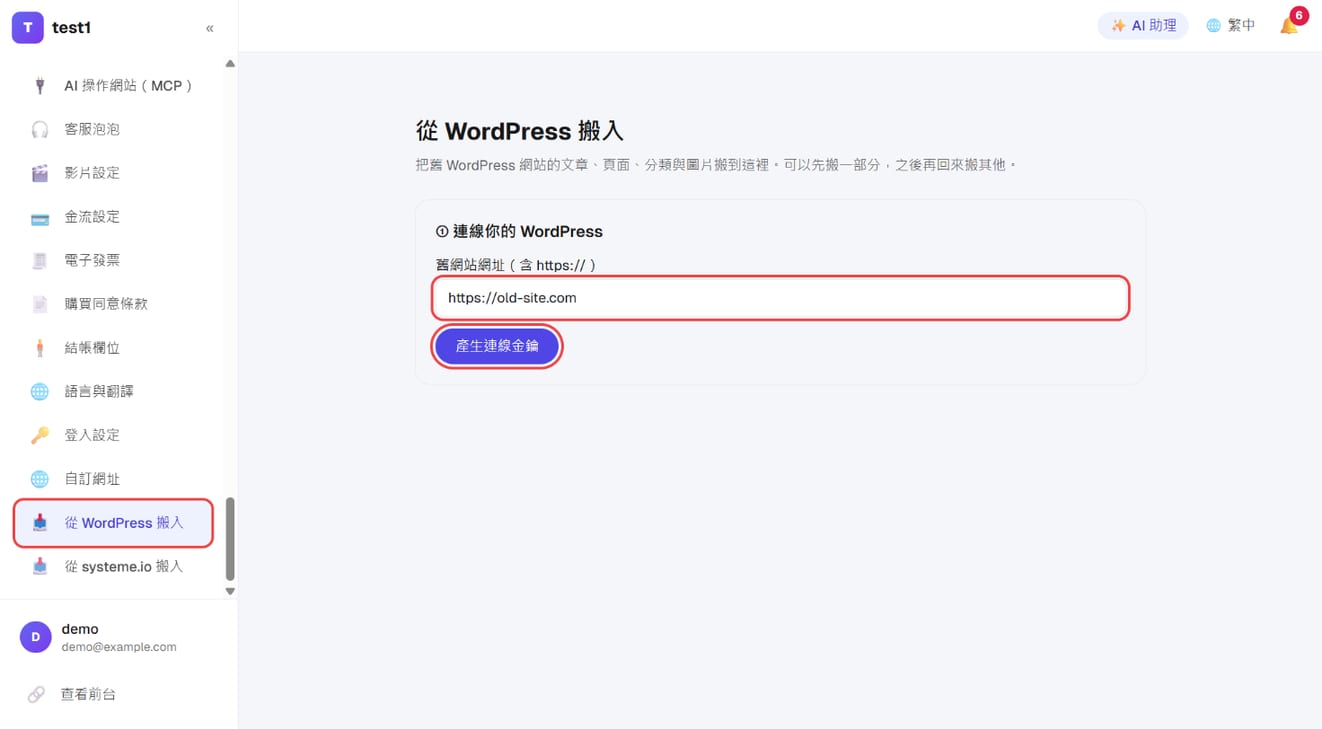
Task: Click the D user avatar
Action: (x=36, y=637)
